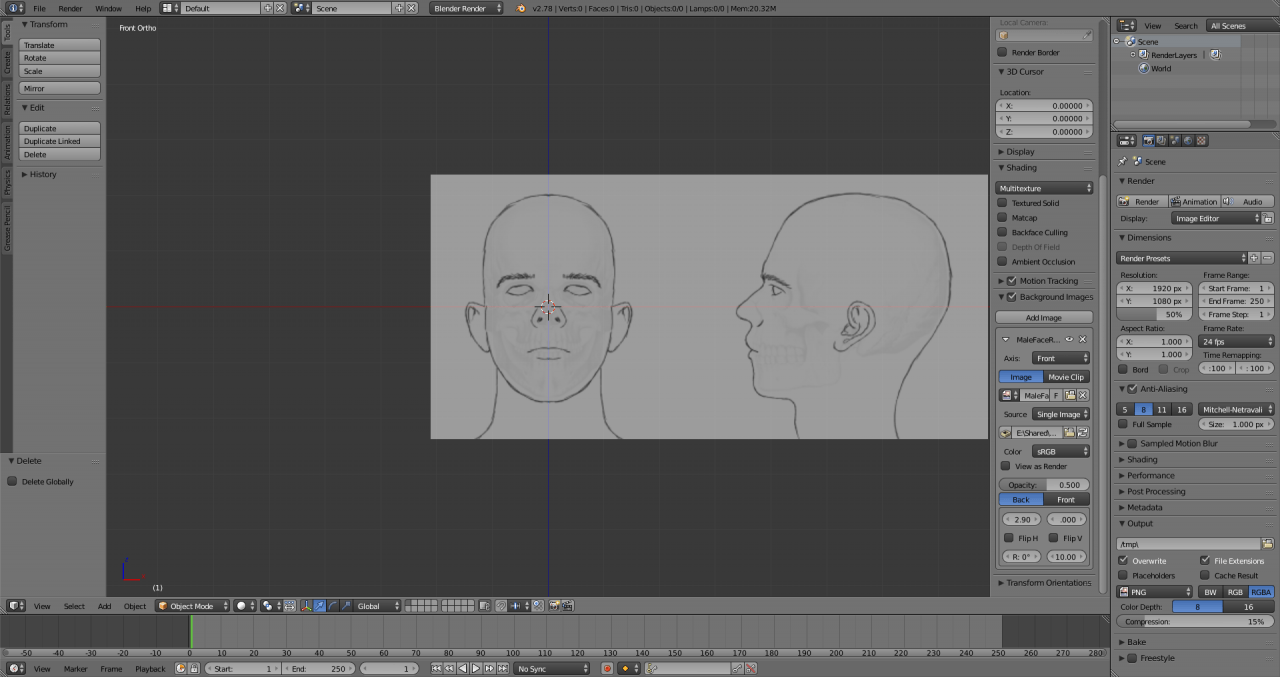Toggle the Overwrite checkbox in Output
This screenshot has height=677, width=1280.
1123,561
